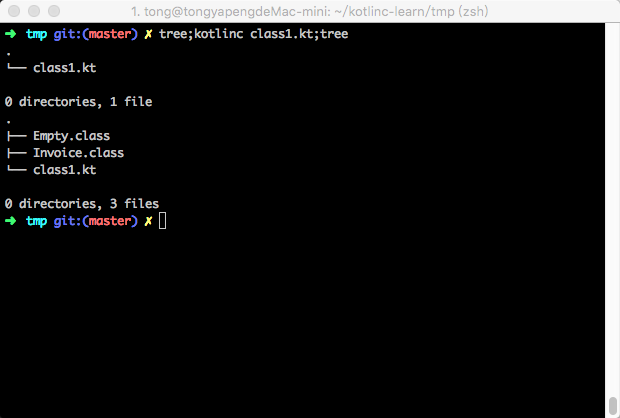Click the vertical scrollbar thumb

[x=613, y=406]
